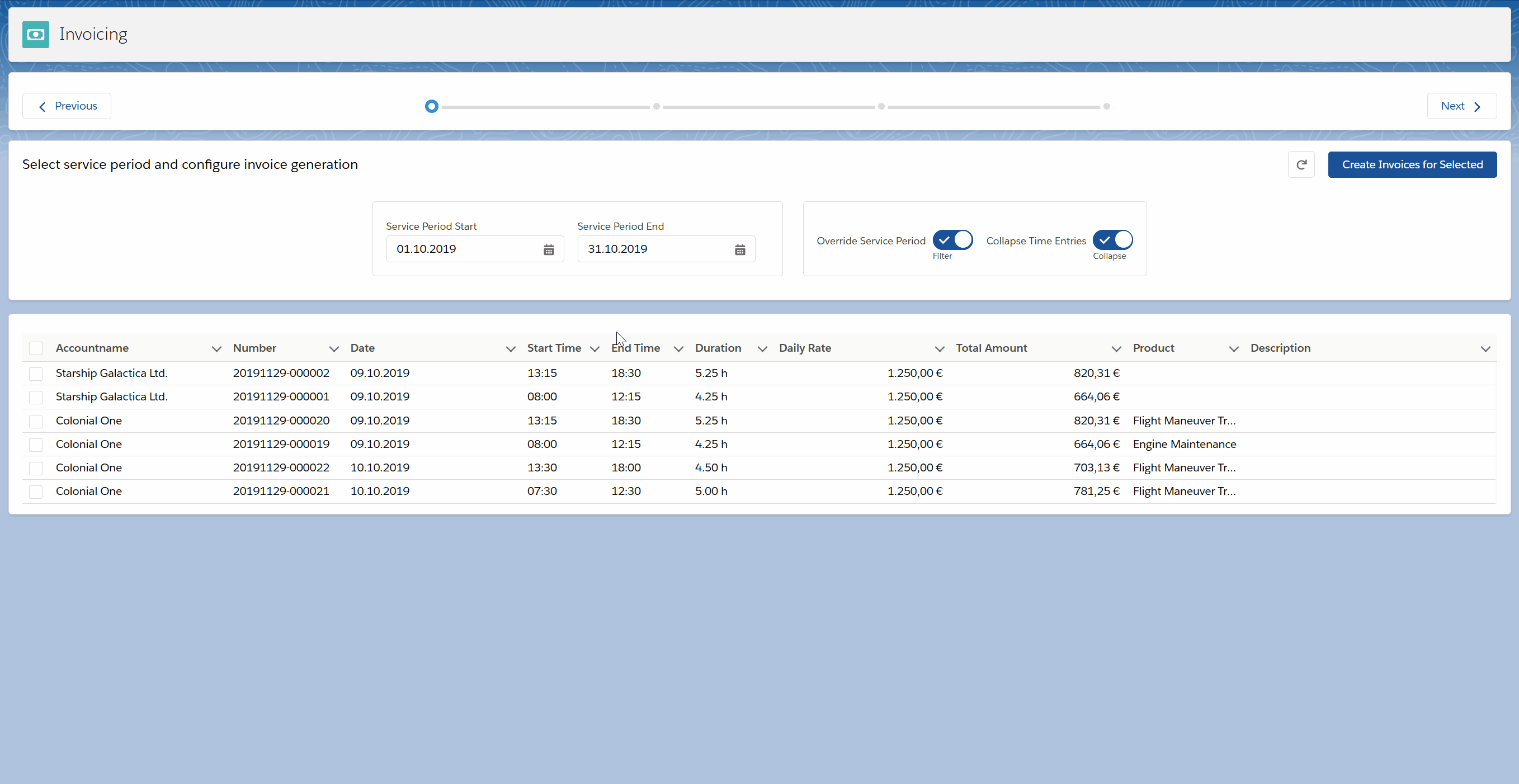
Task: Open Service Period End calendar picker
Action: tap(739, 250)
